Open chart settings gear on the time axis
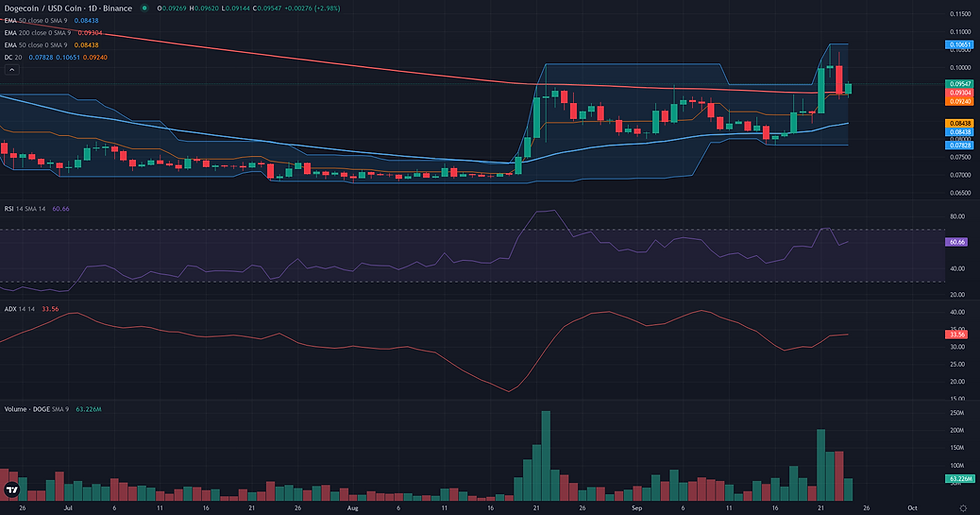Image resolution: width=980 pixels, height=515 pixels. (x=963, y=508)
